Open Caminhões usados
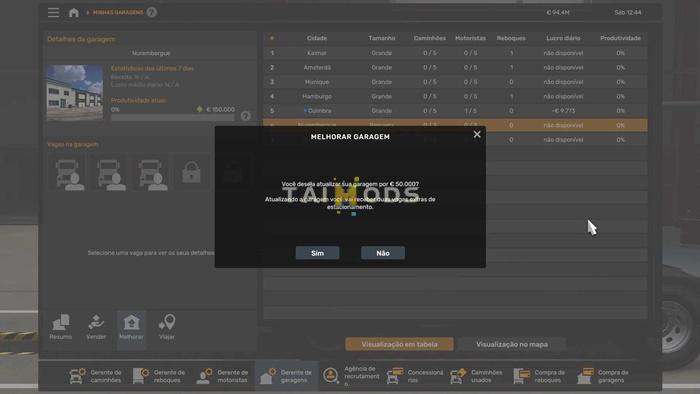Viewport: 700px width, 394px height. click(478, 376)
